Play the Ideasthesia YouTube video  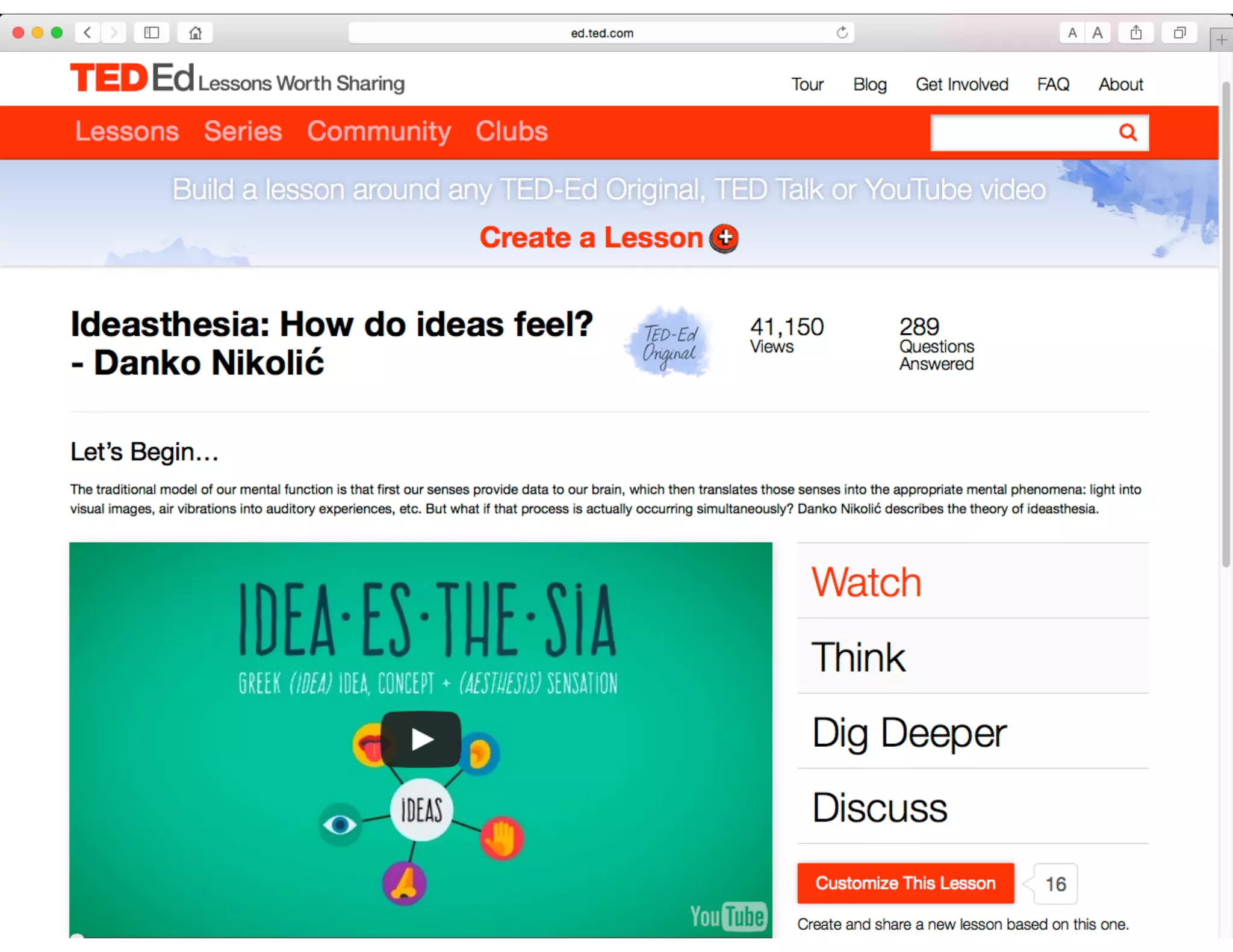[421, 739]
